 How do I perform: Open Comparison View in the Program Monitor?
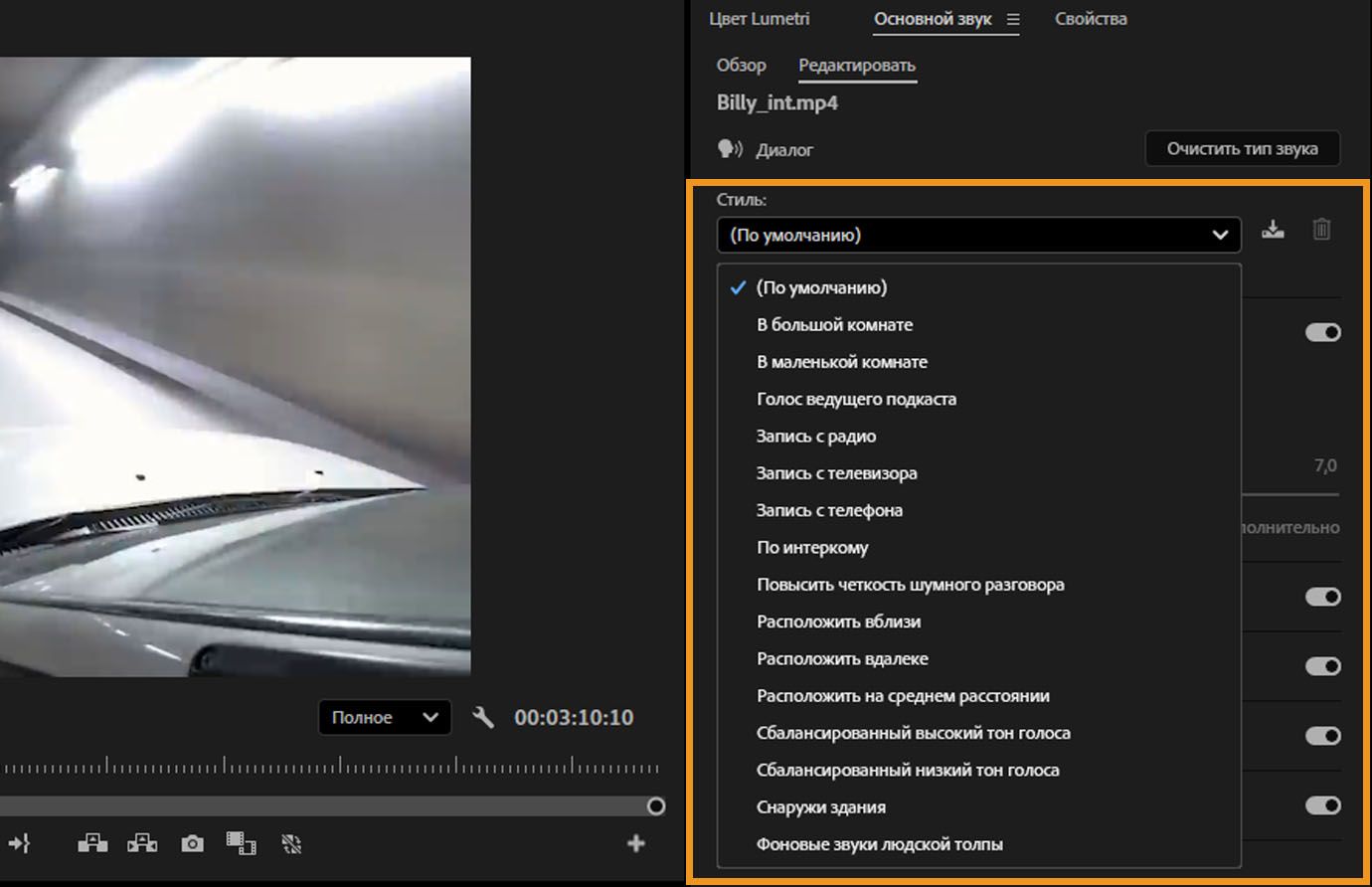click(x=242, y=842)
